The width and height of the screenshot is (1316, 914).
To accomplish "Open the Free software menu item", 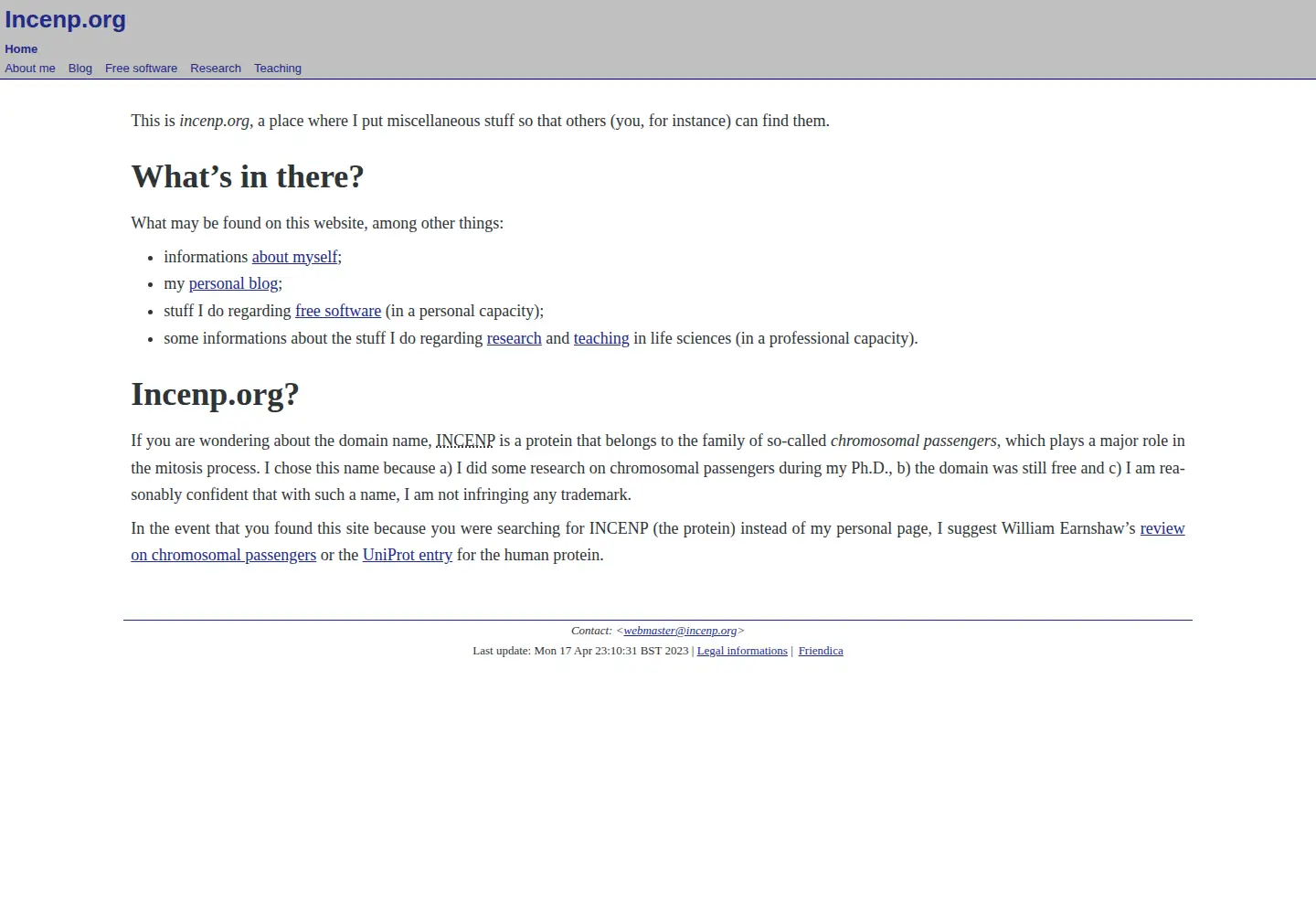I will (x=141, y=69).
